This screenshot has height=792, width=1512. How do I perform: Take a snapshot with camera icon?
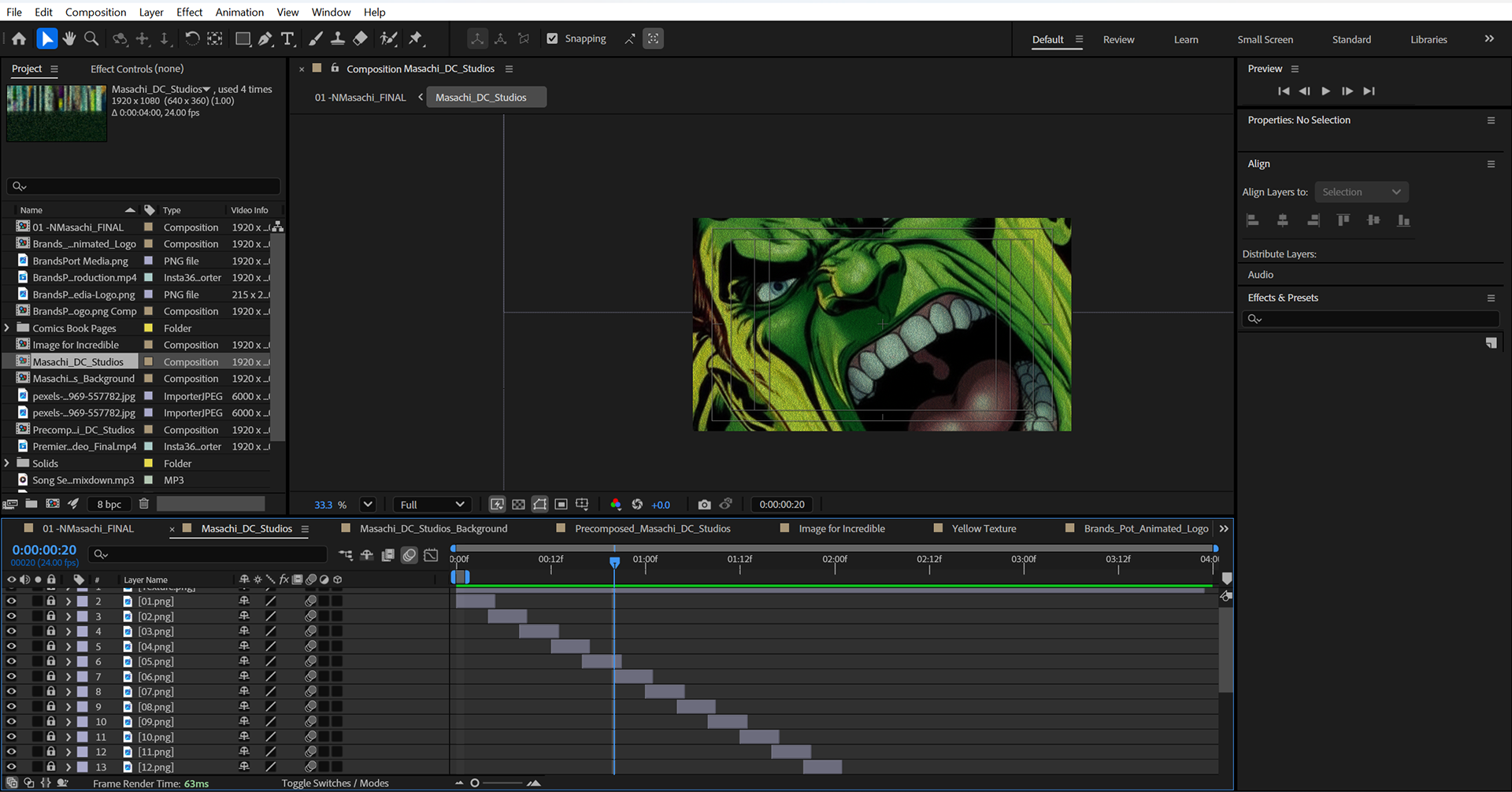coord(704,505)
